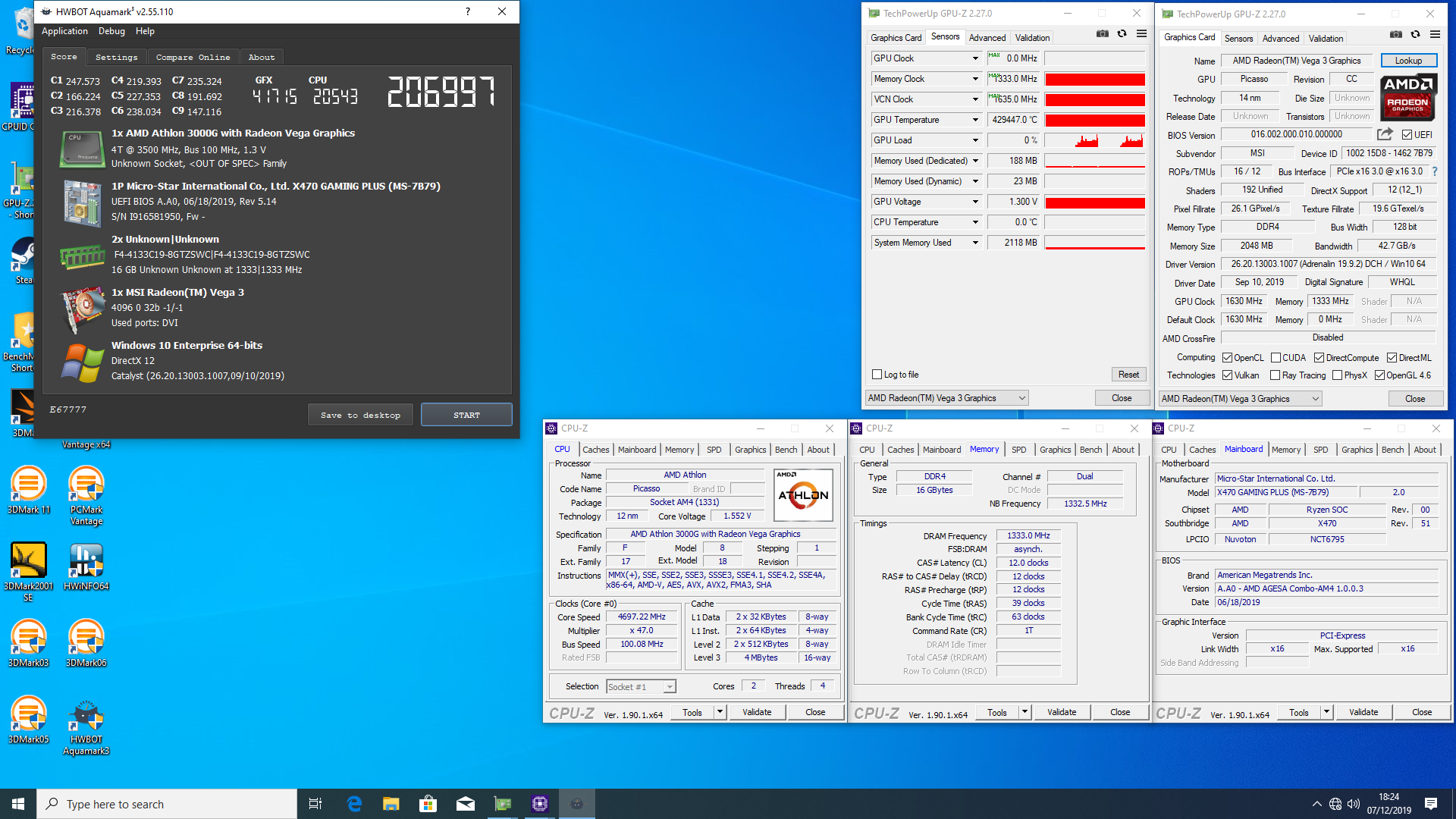Expand the VCN Clock sensor dropdown
Viewport: 1456px width, 819px height.
click(975, 99)
